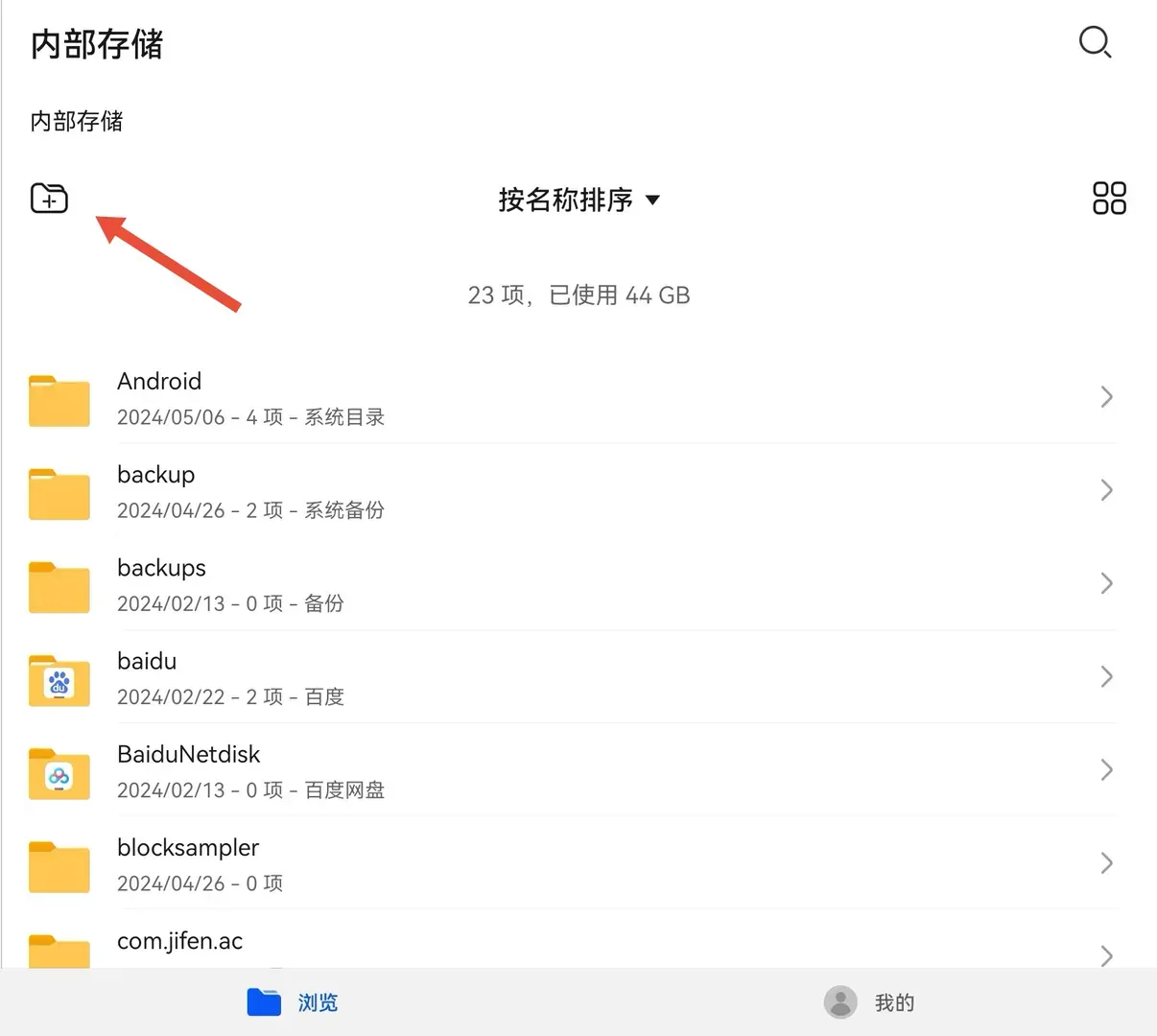Click the details '2024/04/26 - 2 项 - 系统备份'
The image size is (1157, 1036).
(x=251, y=510)
